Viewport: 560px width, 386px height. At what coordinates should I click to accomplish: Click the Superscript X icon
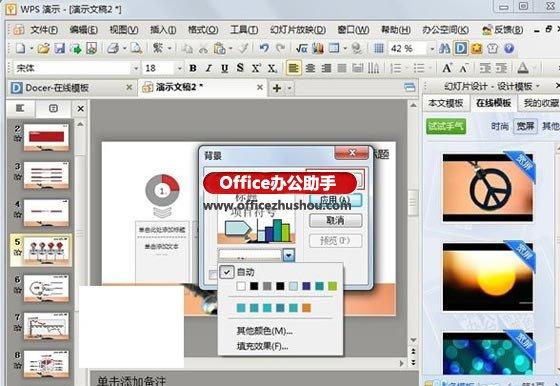click(x=256, y=68)
